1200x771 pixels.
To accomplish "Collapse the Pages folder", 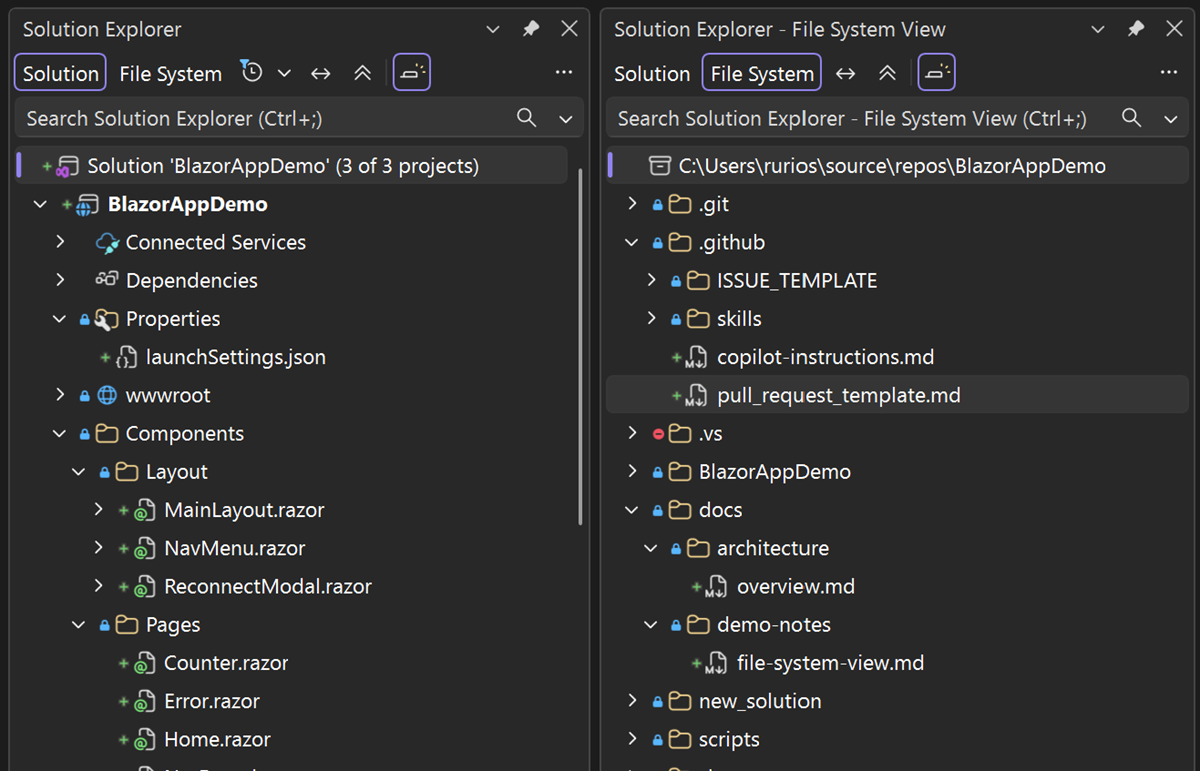I will [79, 625].
